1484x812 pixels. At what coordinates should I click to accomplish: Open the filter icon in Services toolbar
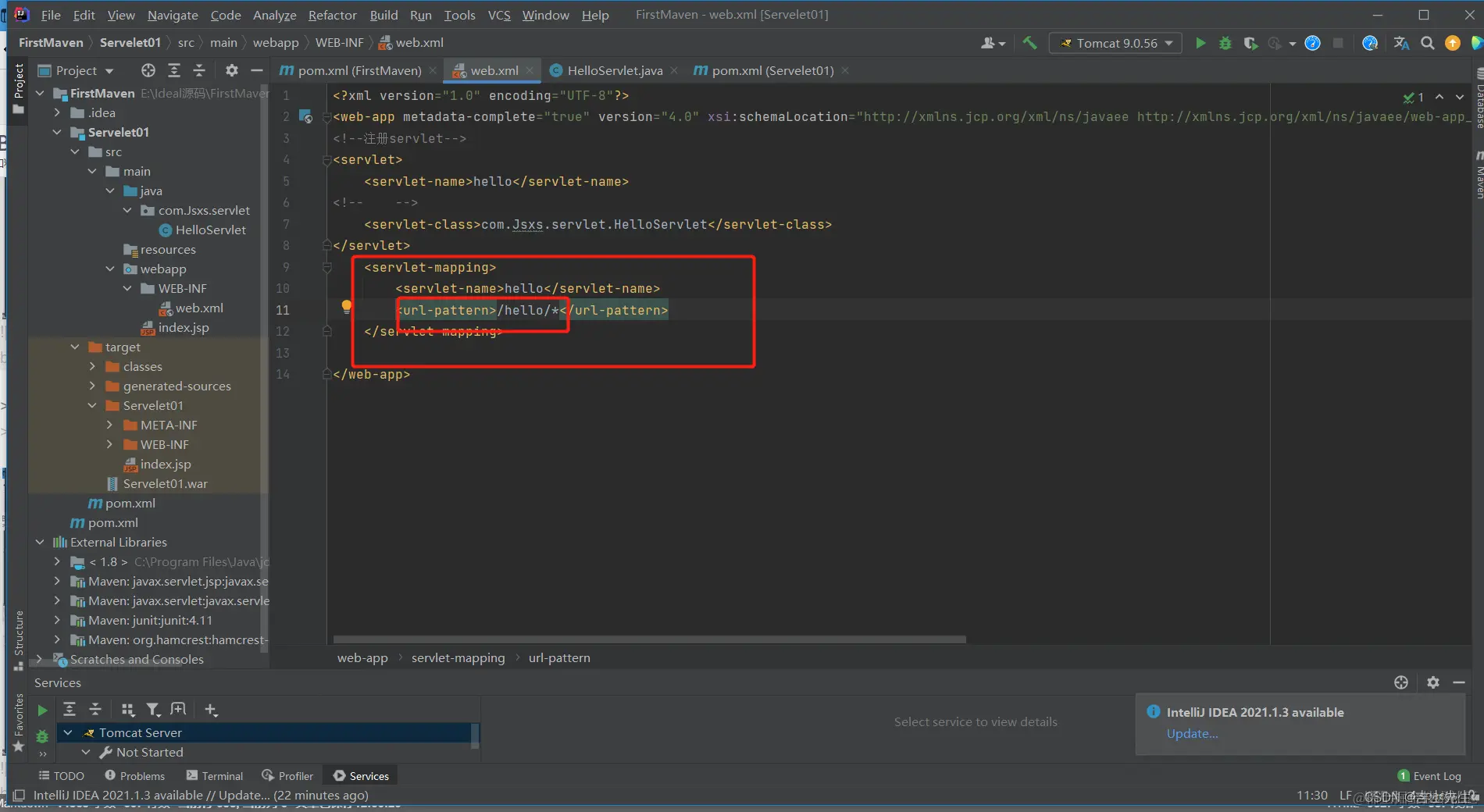pyautogui.click(x=153, y=709)
